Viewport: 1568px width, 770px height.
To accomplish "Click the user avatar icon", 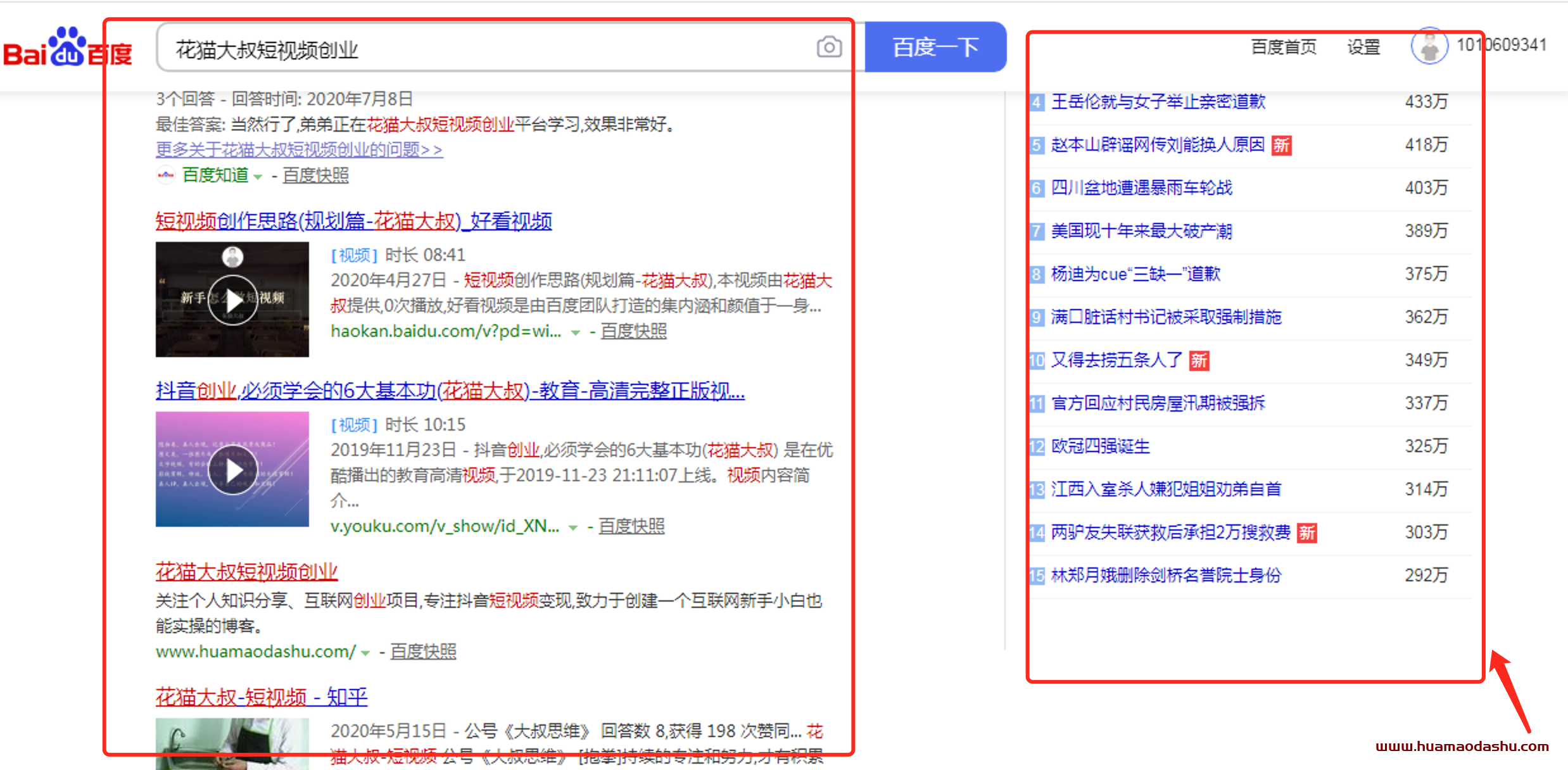I will (x=1429, y=46).
